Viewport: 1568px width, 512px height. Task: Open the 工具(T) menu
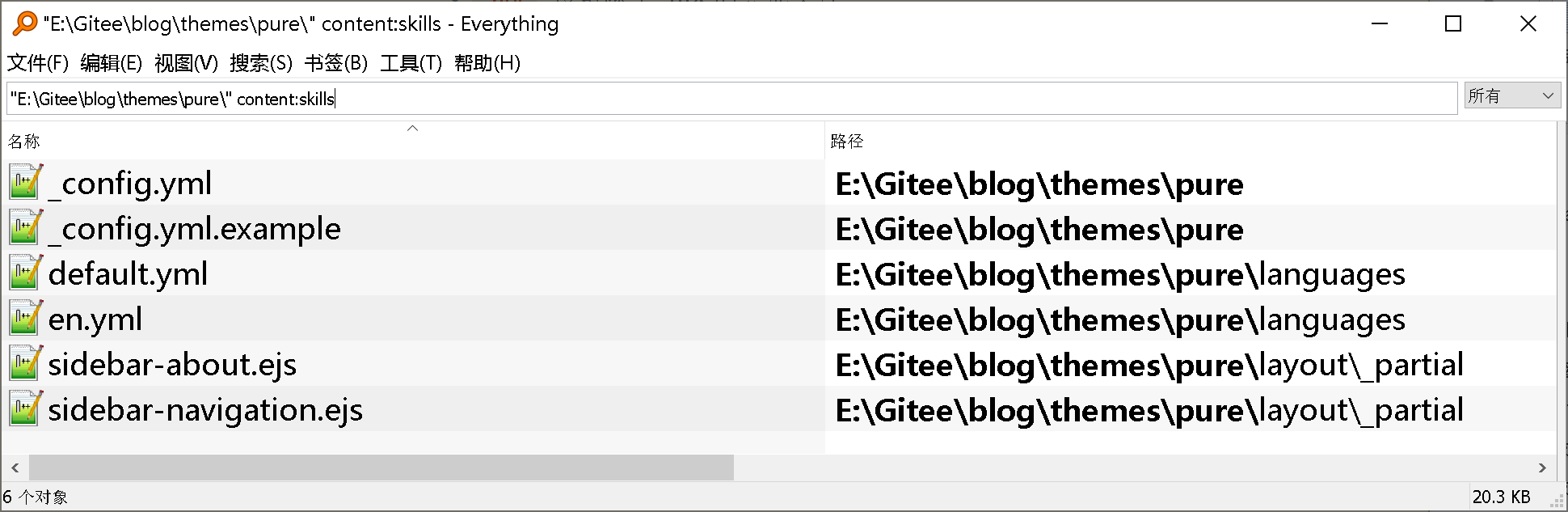pyautogui.click(x=411, y=63)
